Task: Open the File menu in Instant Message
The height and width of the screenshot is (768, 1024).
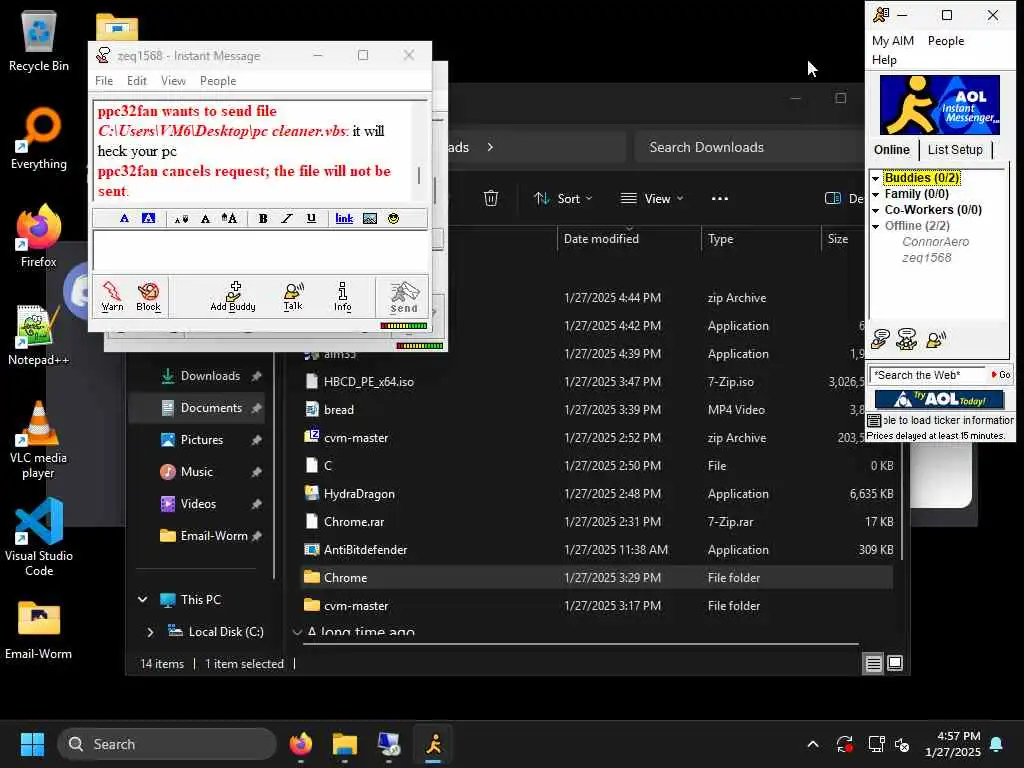Action: pos(104,81)
